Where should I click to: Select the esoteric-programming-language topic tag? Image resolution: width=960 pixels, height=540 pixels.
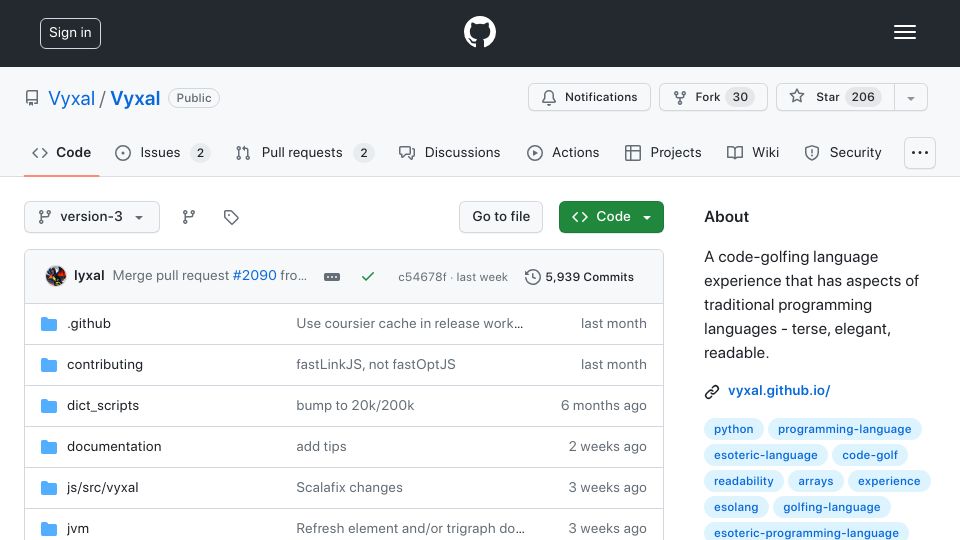(x=806, y=533)
